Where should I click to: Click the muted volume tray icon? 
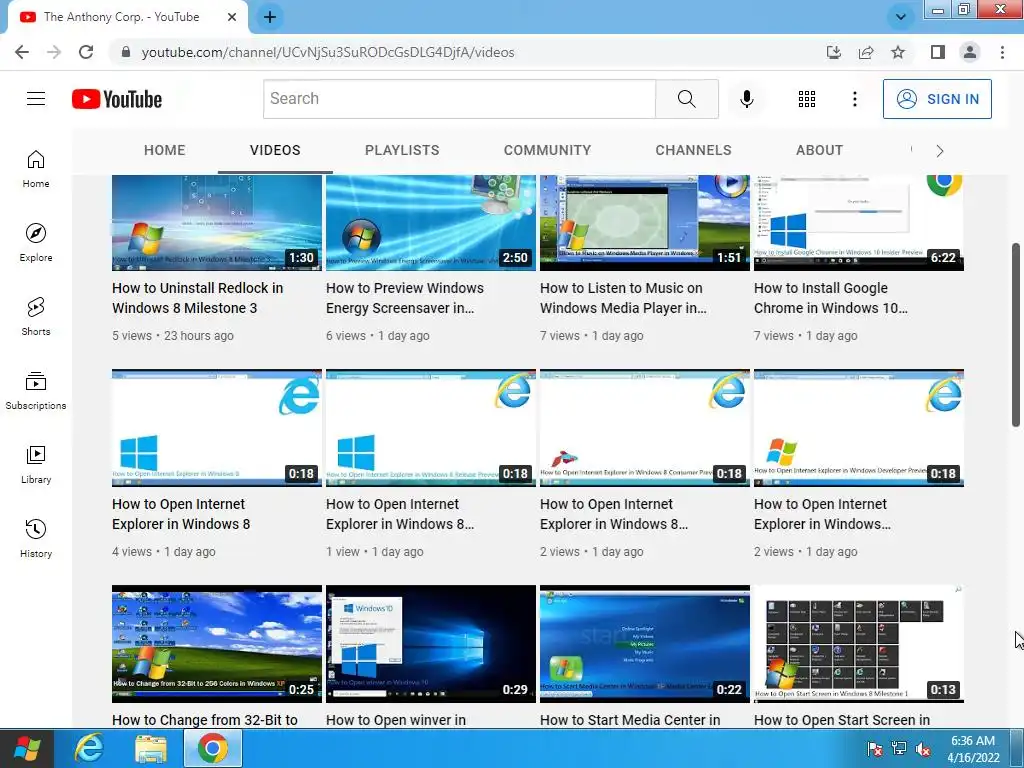tap(923, 749)
